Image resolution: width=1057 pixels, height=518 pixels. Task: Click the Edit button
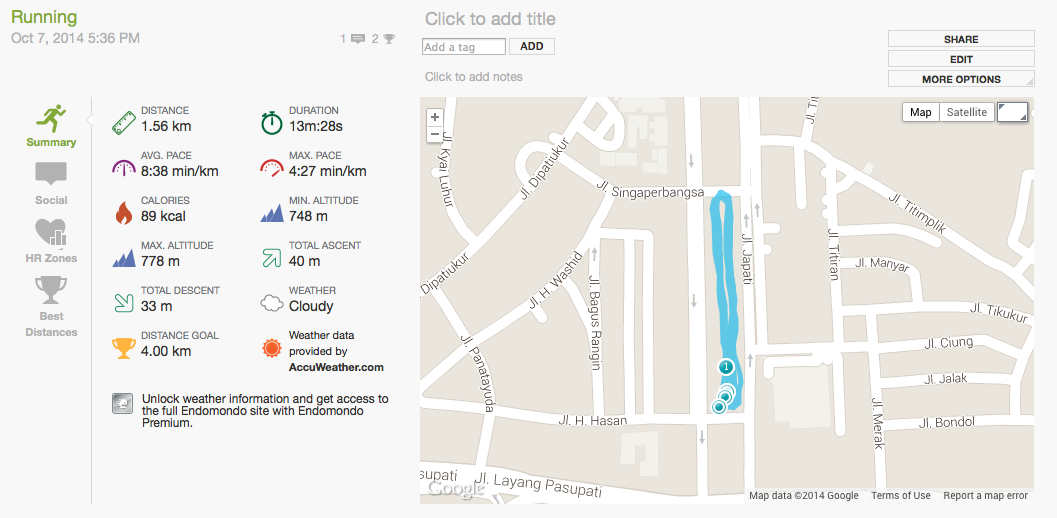(961, 59)
